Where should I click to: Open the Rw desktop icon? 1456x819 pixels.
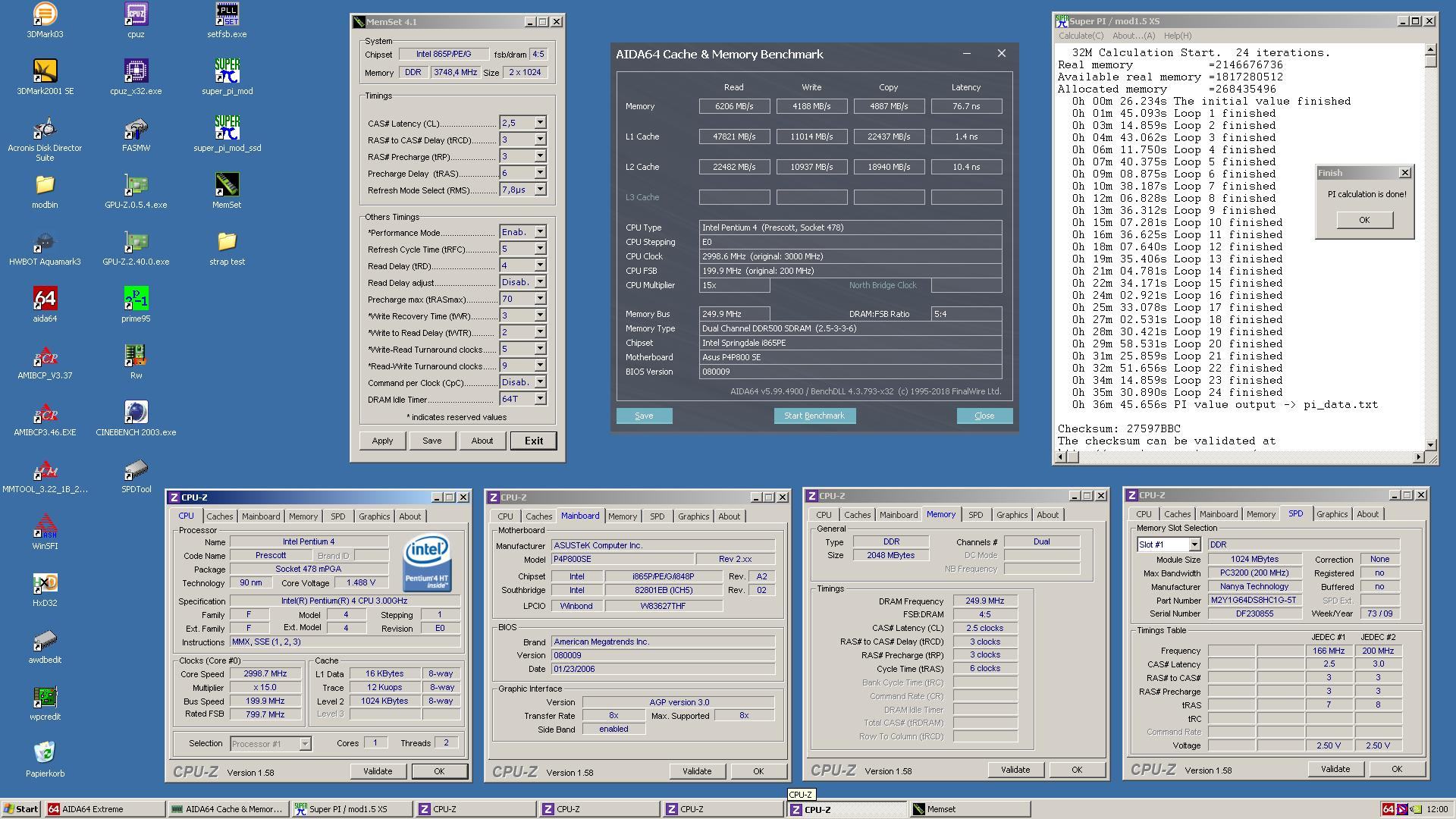pos(136,361)
